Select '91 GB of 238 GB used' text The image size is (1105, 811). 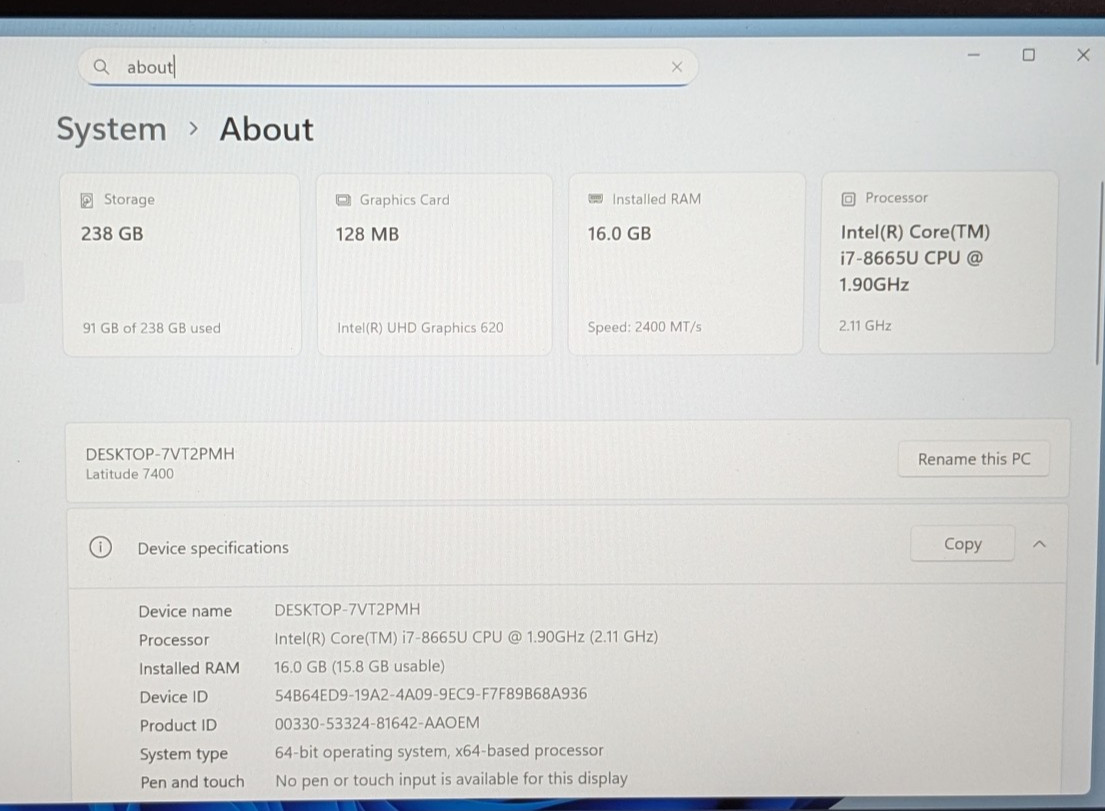[152, 328]
